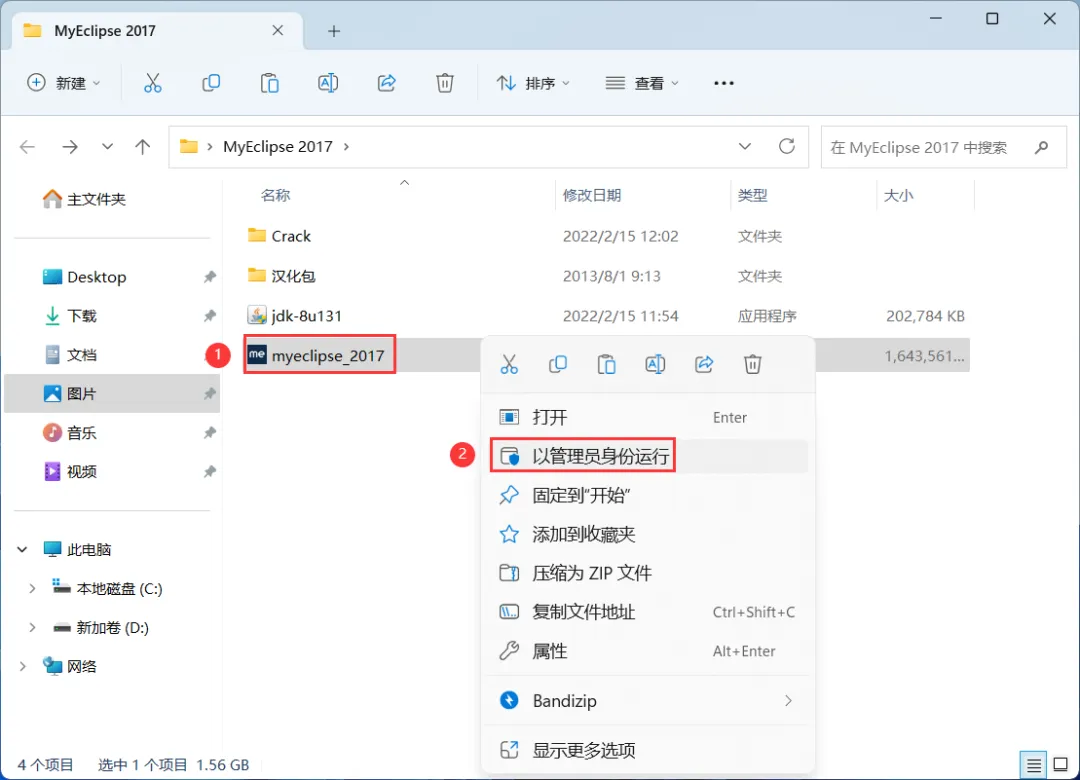The width and height of the screenshot is (1080, 780).
Task: Click the search box 在 MyEclipse 2017 中搜索
Action: [944, 147]
